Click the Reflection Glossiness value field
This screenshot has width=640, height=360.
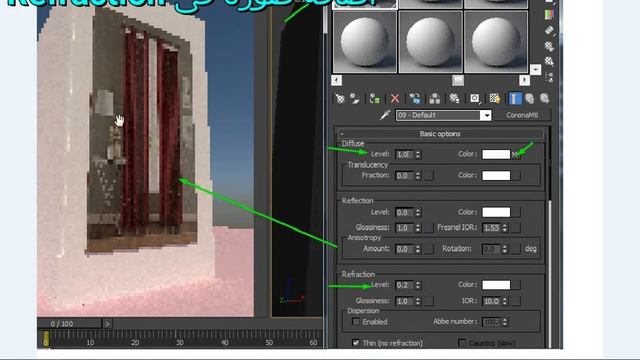[404, 228]
